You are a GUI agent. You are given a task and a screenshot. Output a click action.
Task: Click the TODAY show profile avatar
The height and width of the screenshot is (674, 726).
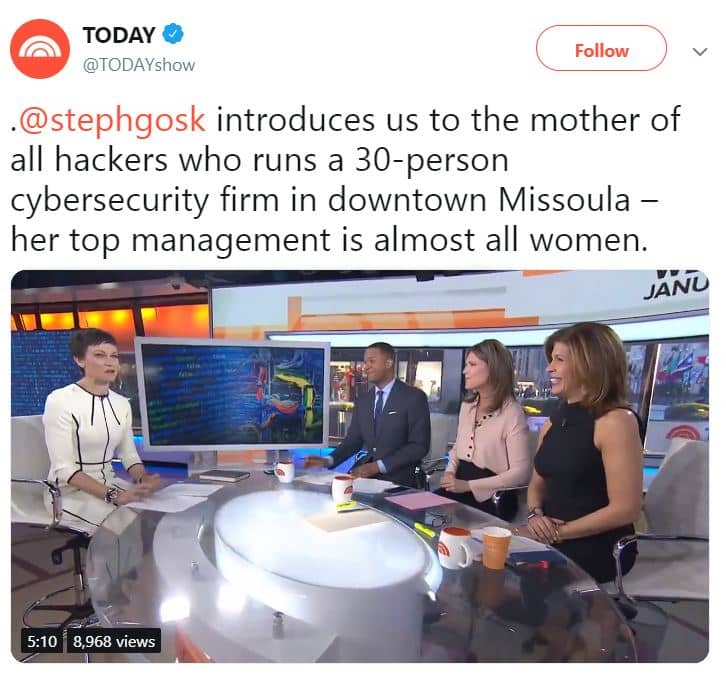[40, 49]
